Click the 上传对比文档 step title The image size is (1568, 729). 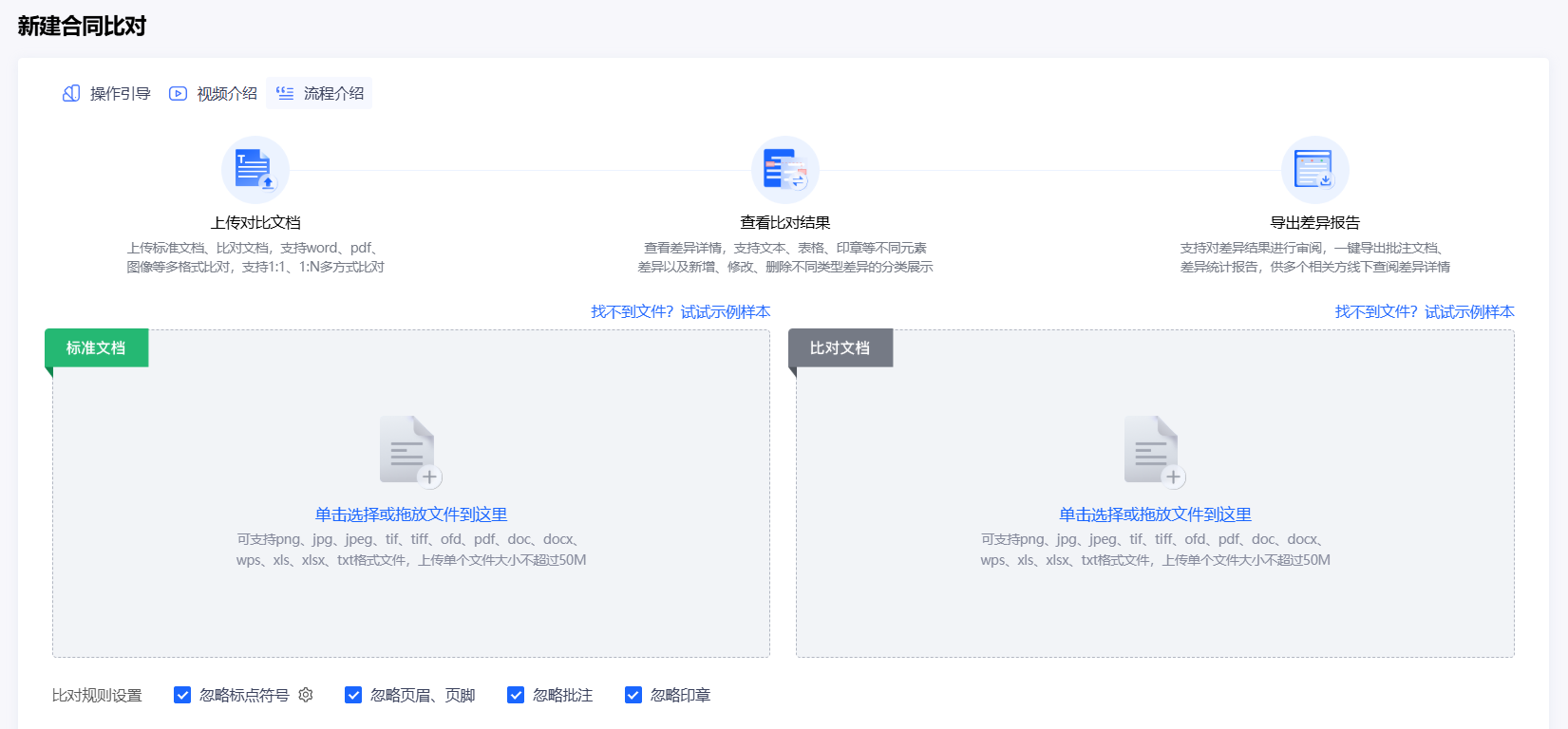point(255,222)
